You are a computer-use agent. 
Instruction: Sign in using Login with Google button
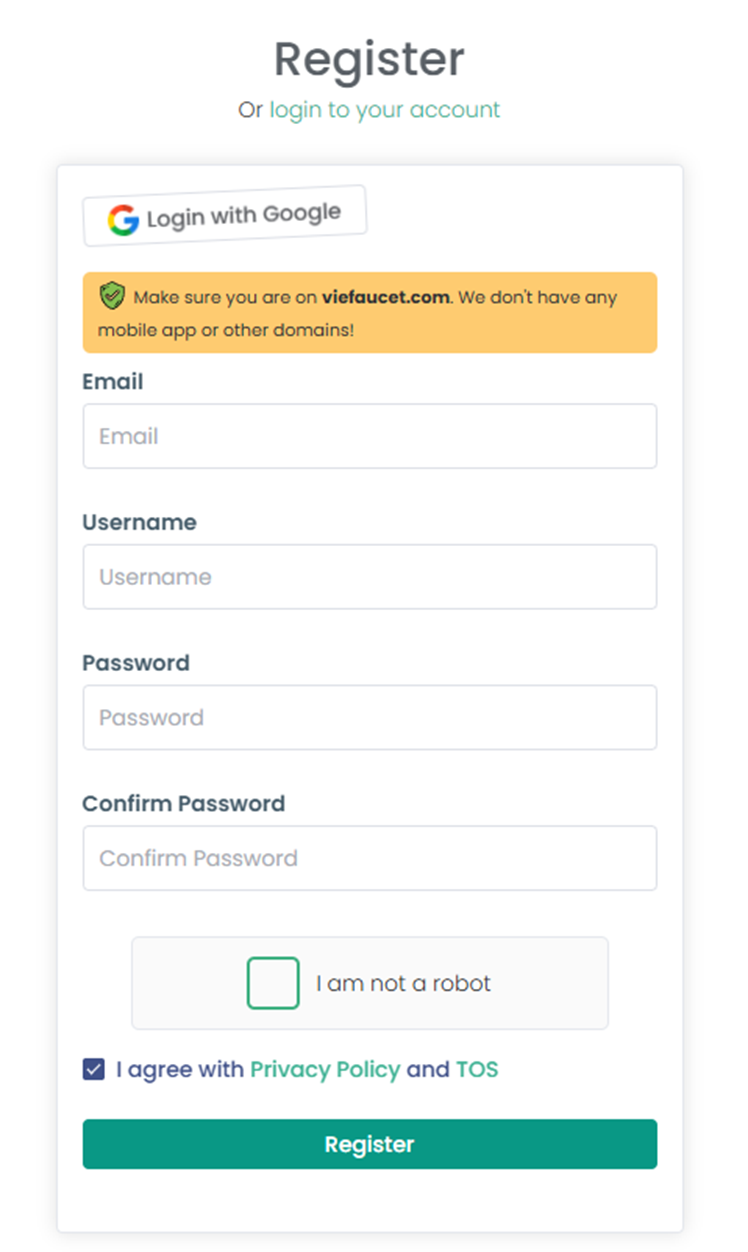pos(225,215)
